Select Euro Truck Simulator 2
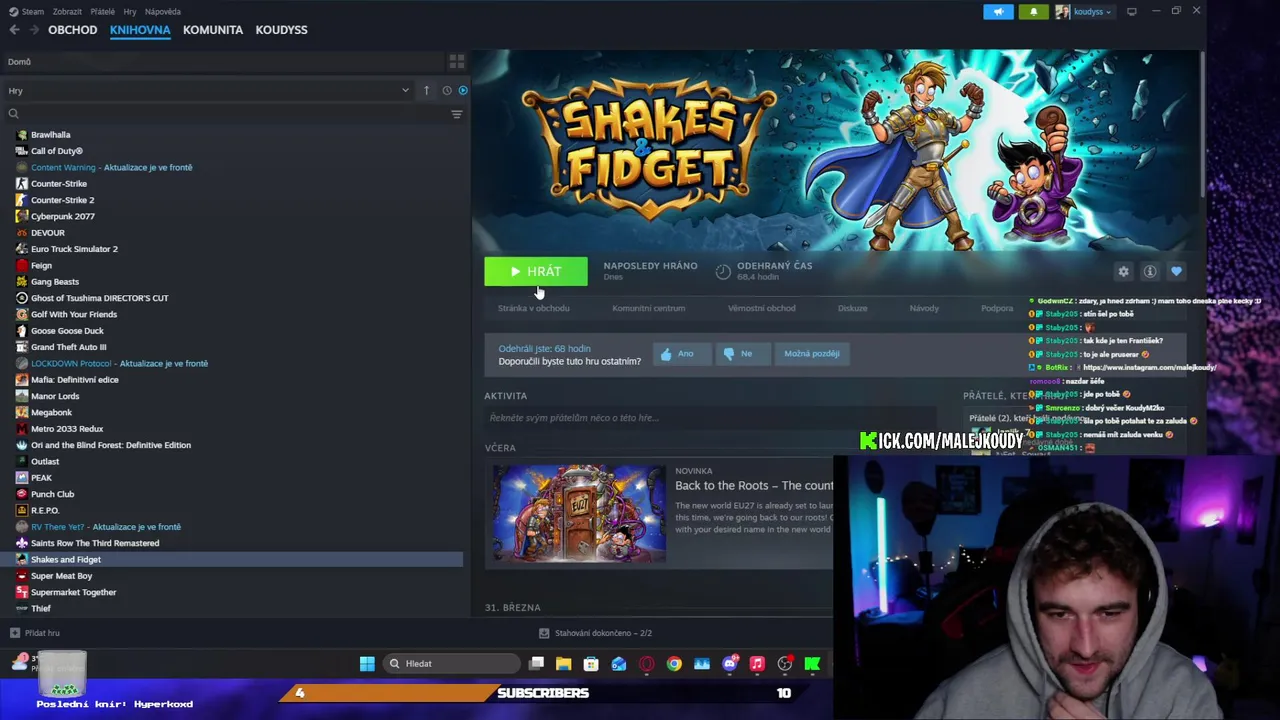1280x720 pixels. point(74,249)
